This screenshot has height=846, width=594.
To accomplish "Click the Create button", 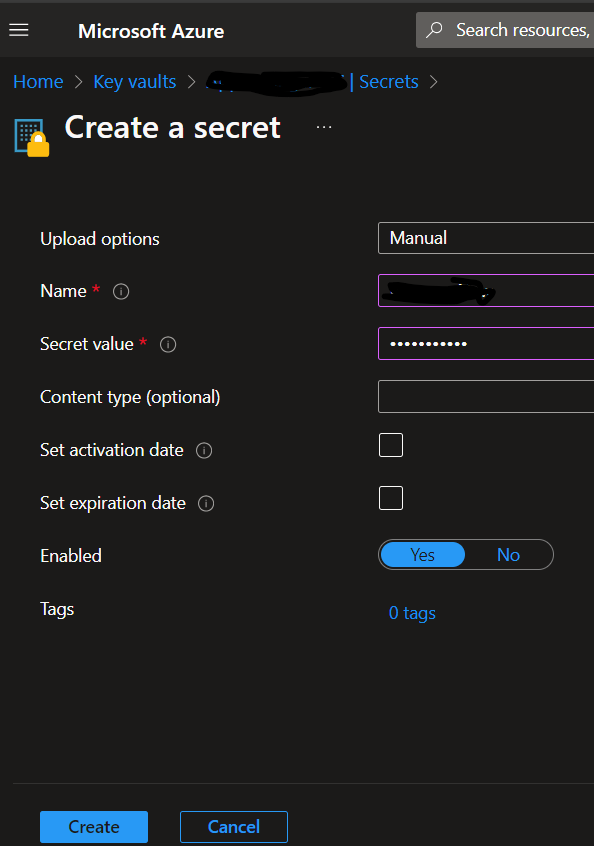I will [x=93, y=827].
